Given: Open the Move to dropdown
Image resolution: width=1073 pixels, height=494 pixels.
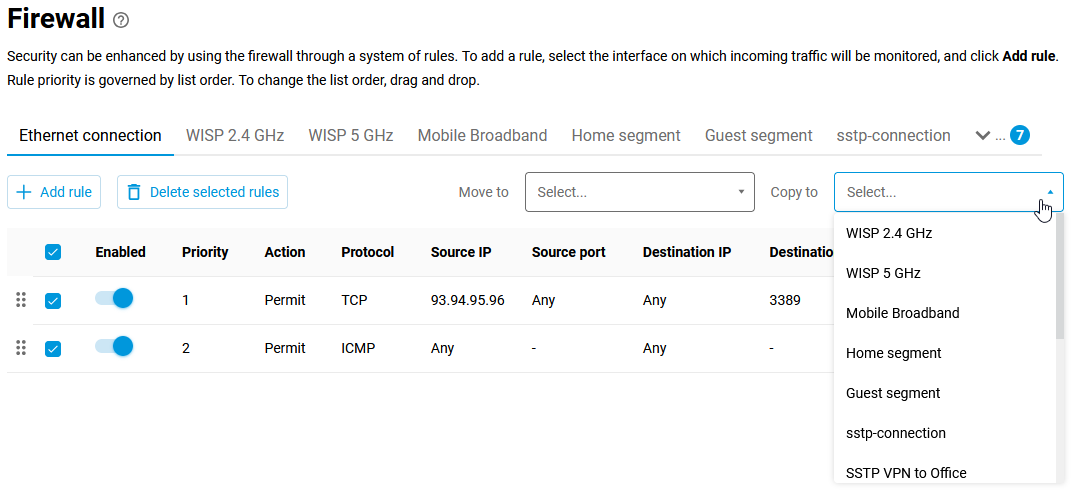Looking at the screenshot, I should [639, 192].
